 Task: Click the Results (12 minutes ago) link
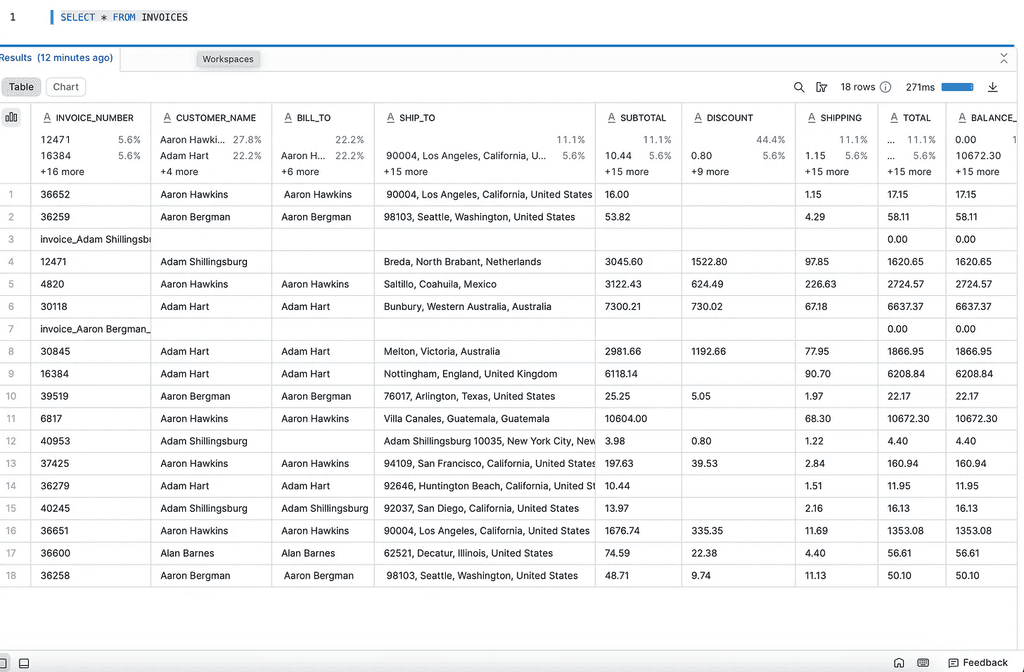coord(56,58)
